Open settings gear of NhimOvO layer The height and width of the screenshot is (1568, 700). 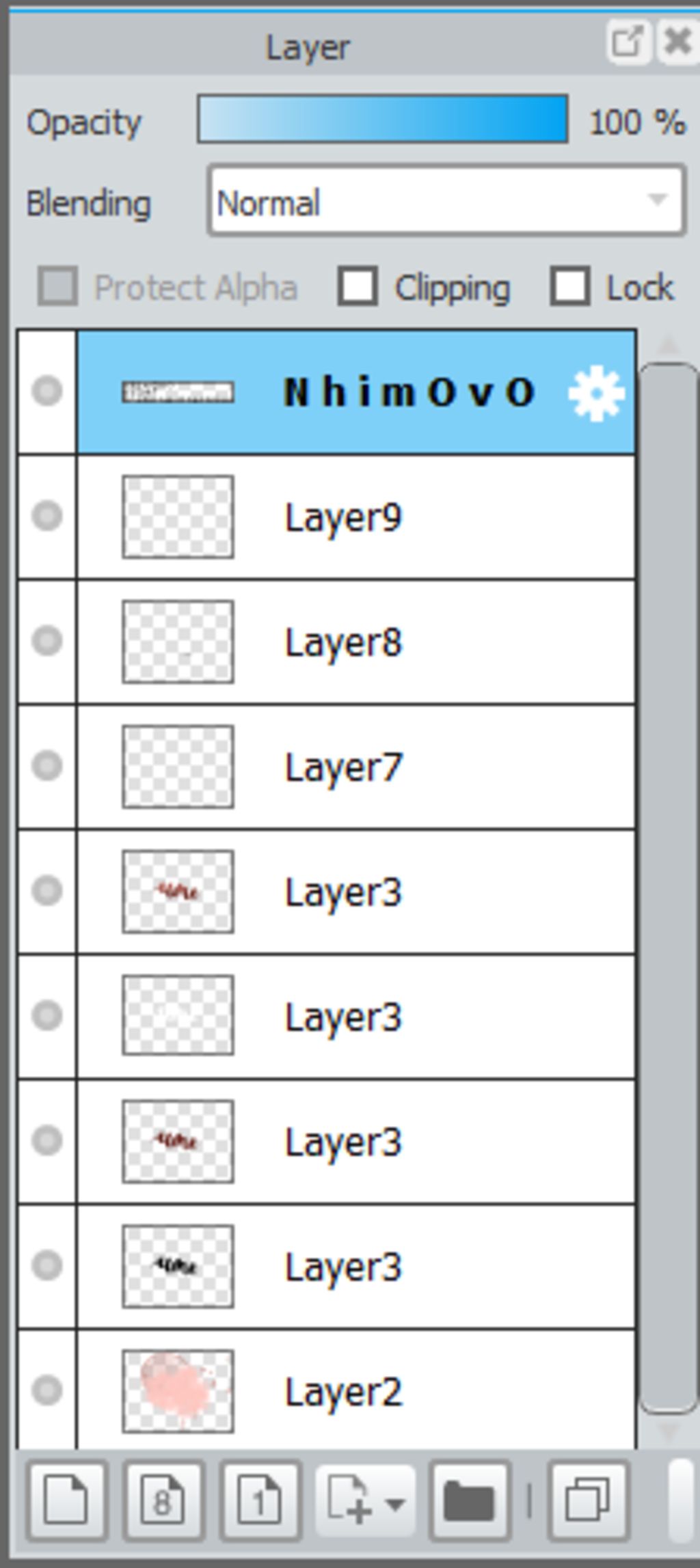(x=596, y=394)
